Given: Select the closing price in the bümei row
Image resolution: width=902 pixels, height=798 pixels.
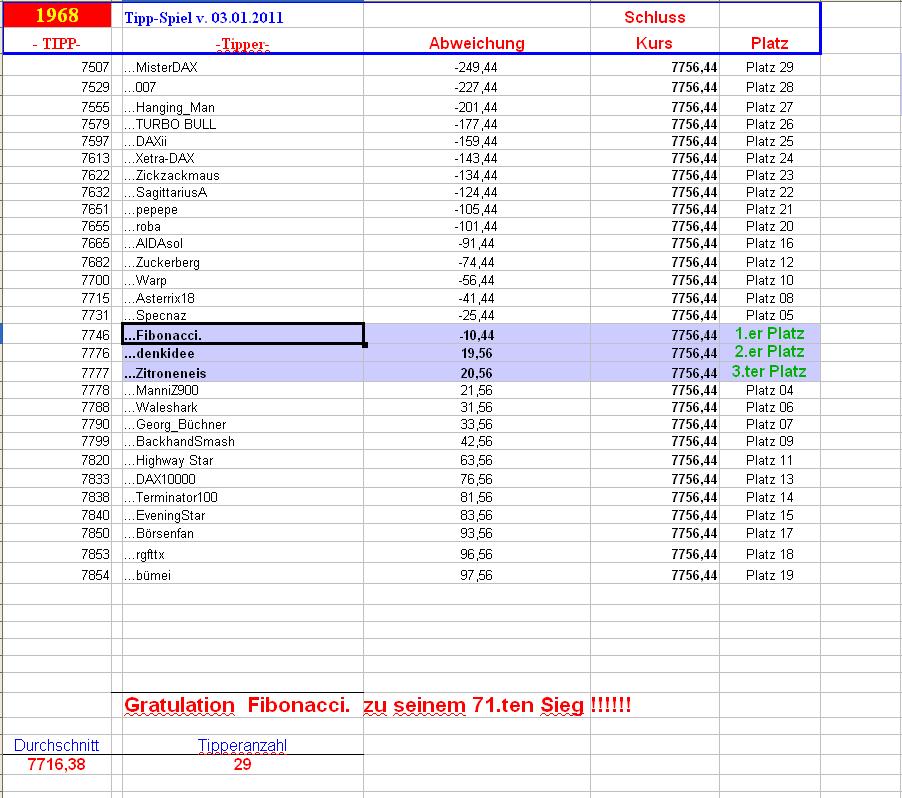Looking at the screenshot, I should [694, 575].
